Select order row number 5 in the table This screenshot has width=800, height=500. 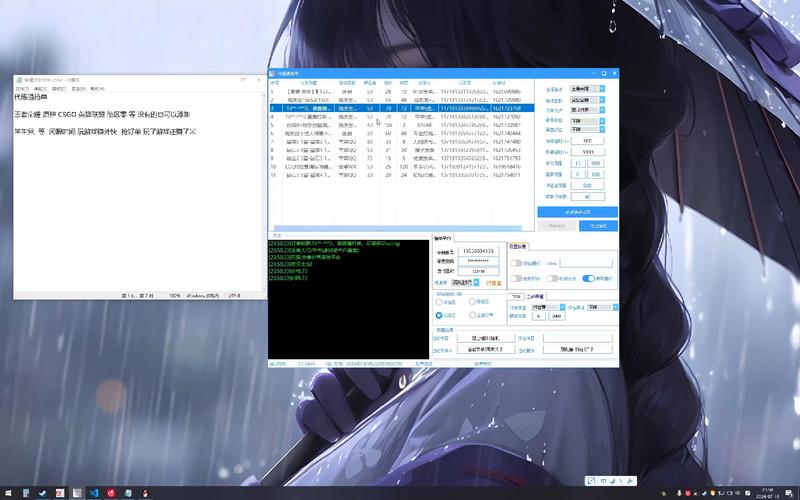pos(402,125)
